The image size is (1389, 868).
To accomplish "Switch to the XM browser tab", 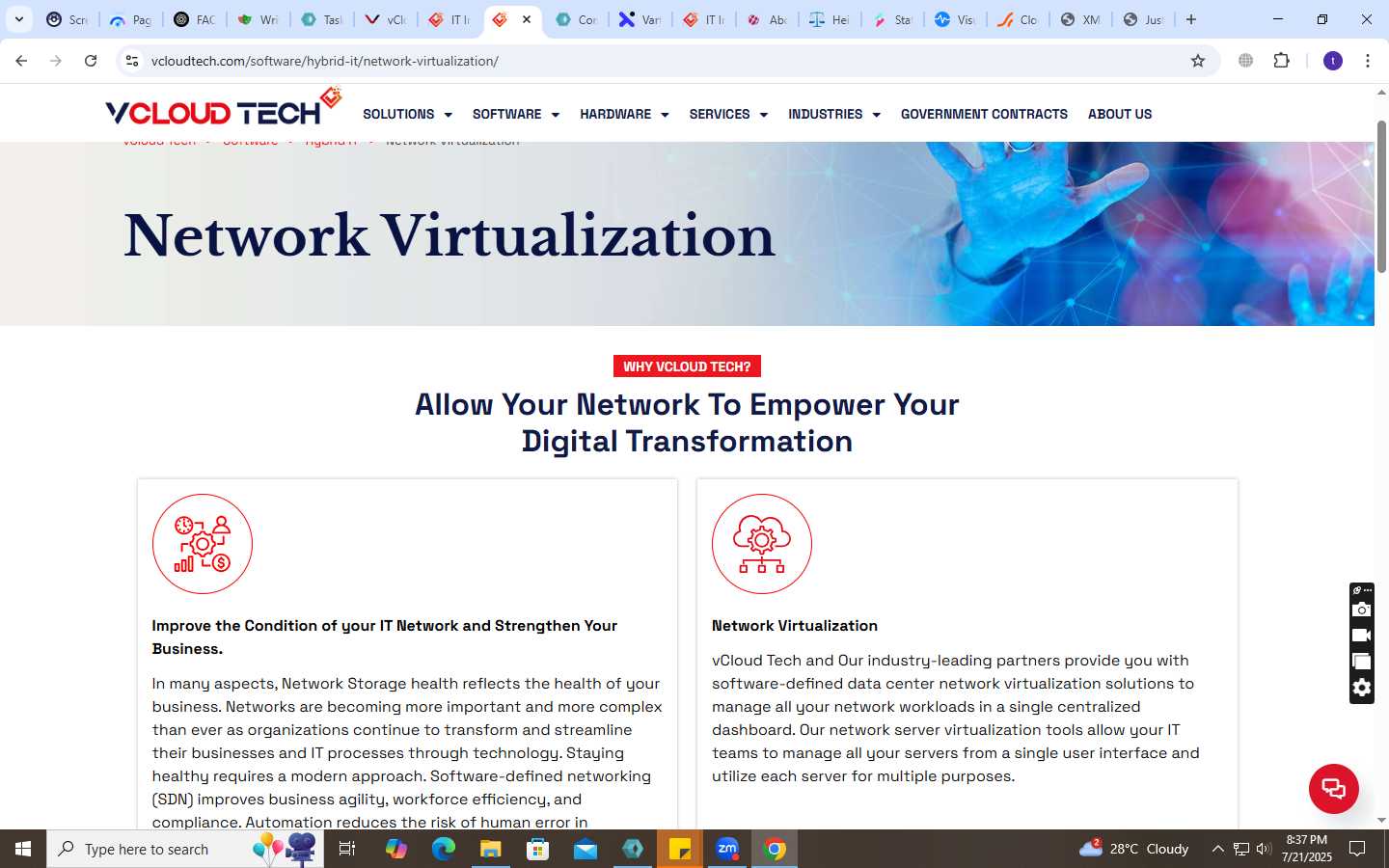I will pyautogui.click(x=1079, y=19).
